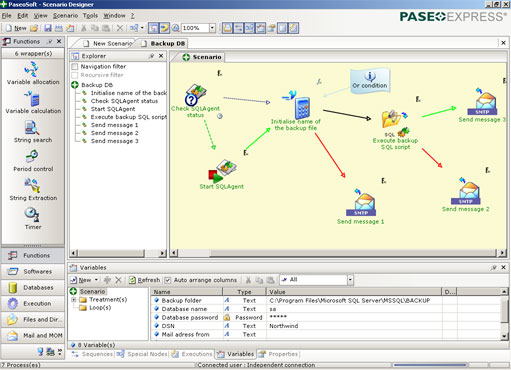Select the Timer function icon
The height and width of the screenshot is (370, 511).
(32, 215)
